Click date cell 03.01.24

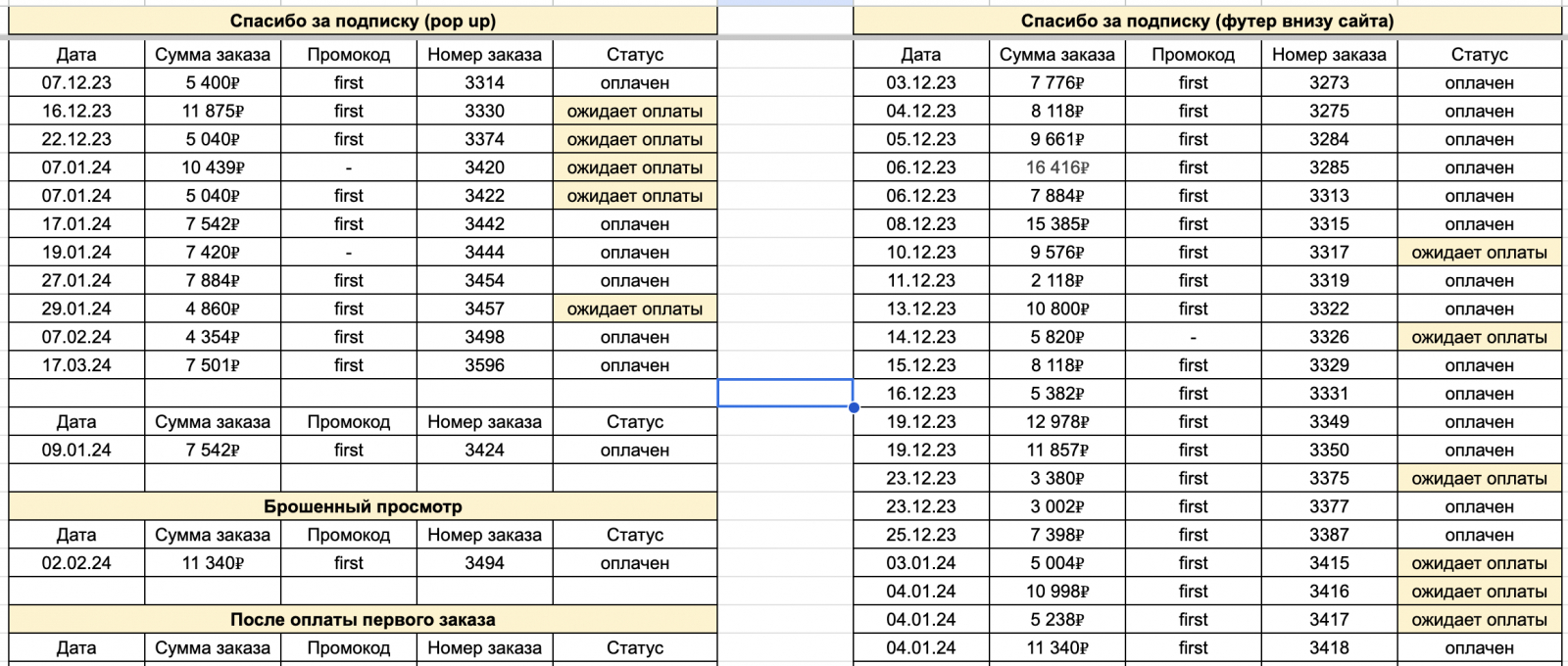(921, 563)
